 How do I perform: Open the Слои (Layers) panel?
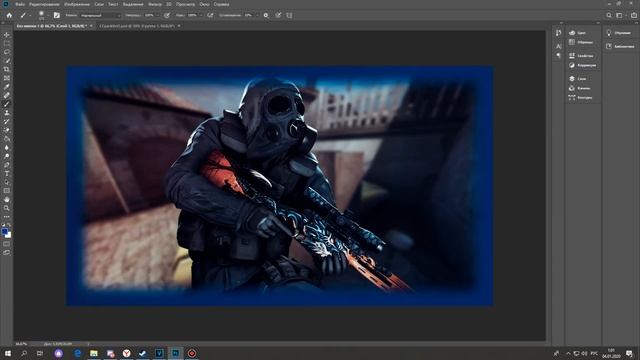coord(578,78)
